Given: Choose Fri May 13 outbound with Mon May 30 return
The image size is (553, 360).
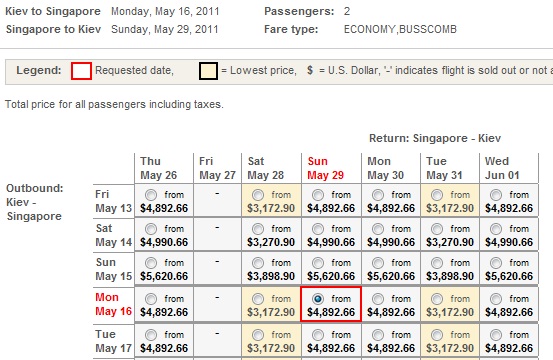Looking at the screenshot, I should point(378,195).
